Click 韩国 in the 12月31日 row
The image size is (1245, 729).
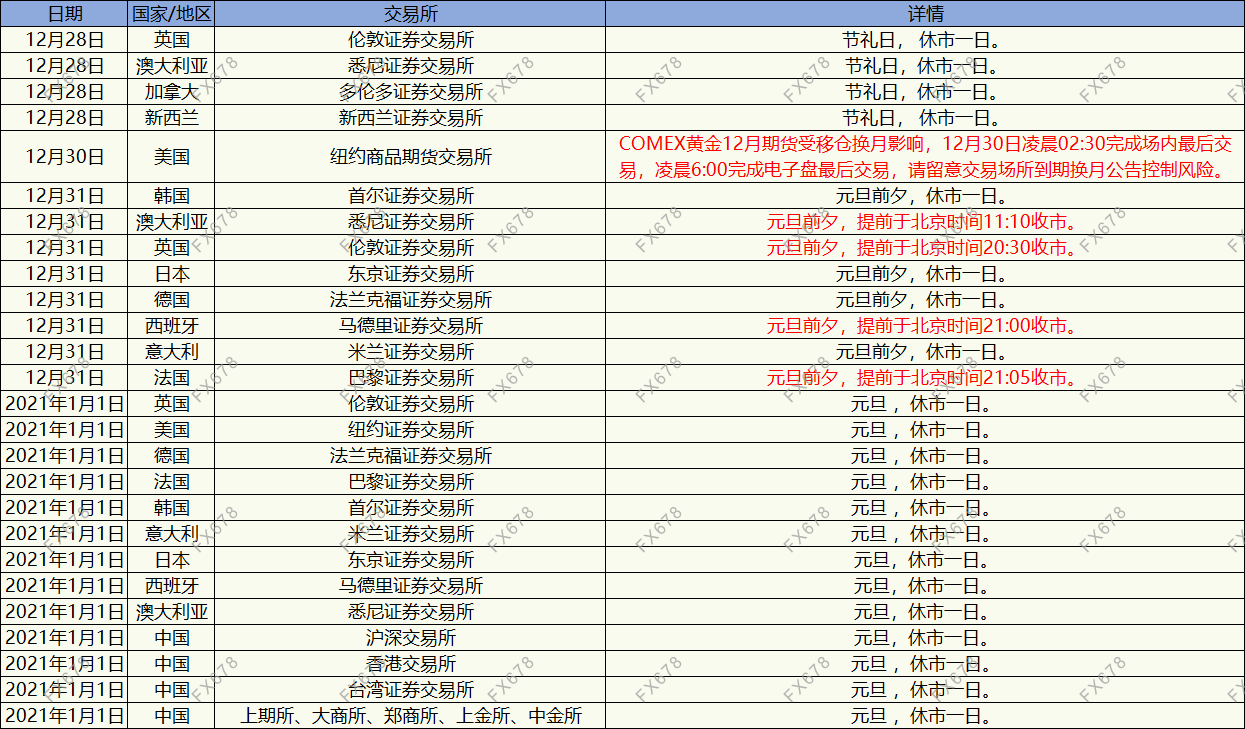tap(171, 196)
